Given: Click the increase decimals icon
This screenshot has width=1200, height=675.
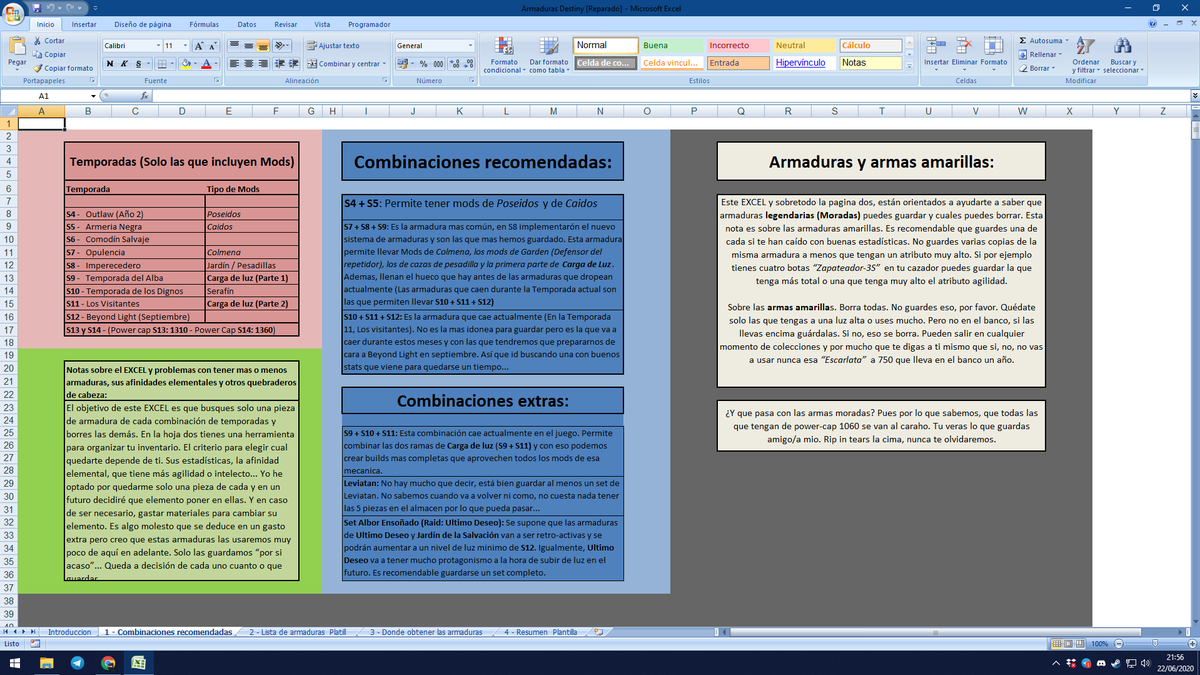Looking at the screenshot, I should pyautogui.click(x=455, y=63).
